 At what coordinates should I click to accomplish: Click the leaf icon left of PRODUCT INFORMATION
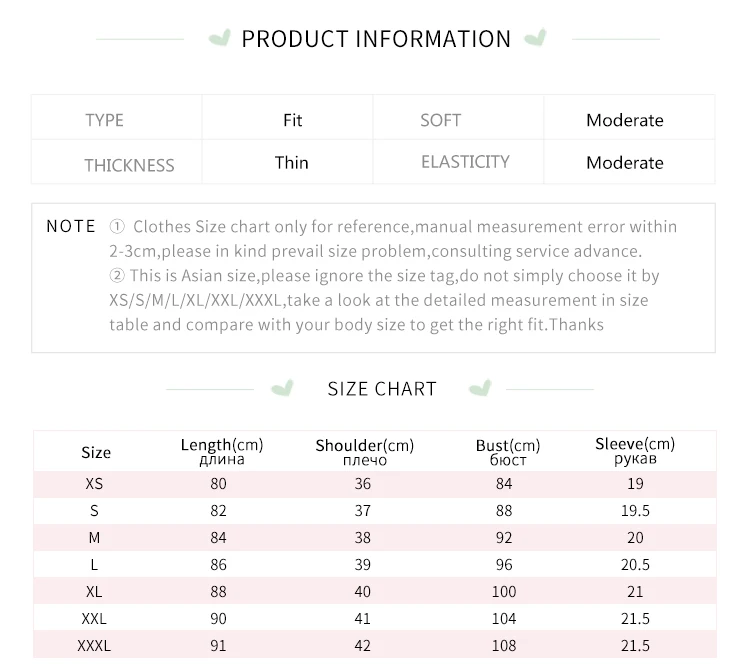tap(220, 38)
